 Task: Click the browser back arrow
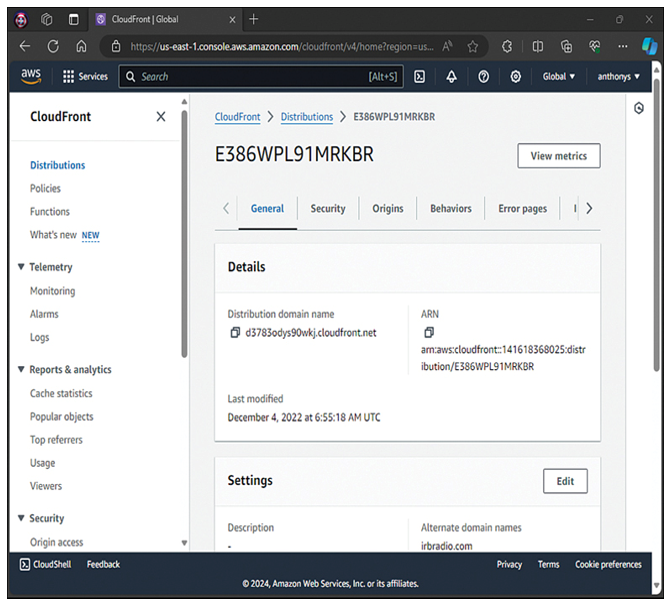25,46
